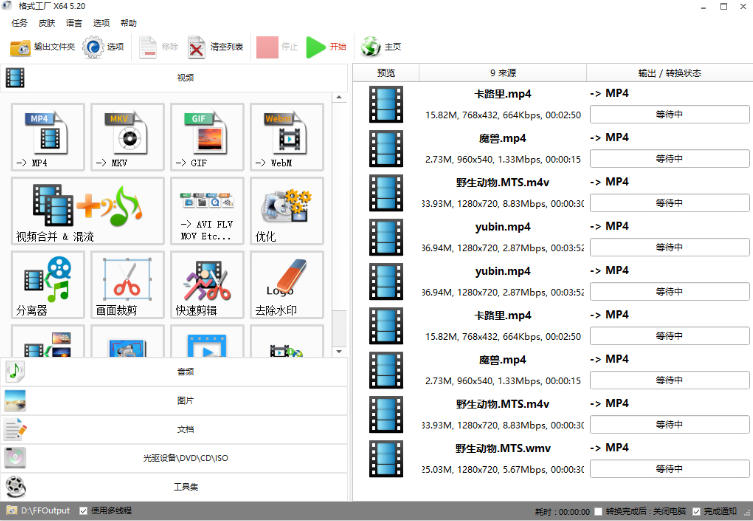The width and height of the screenshot is (753, 521).
Task: Click the 移除 remove toolbar icon
Action: click(148, 47)
